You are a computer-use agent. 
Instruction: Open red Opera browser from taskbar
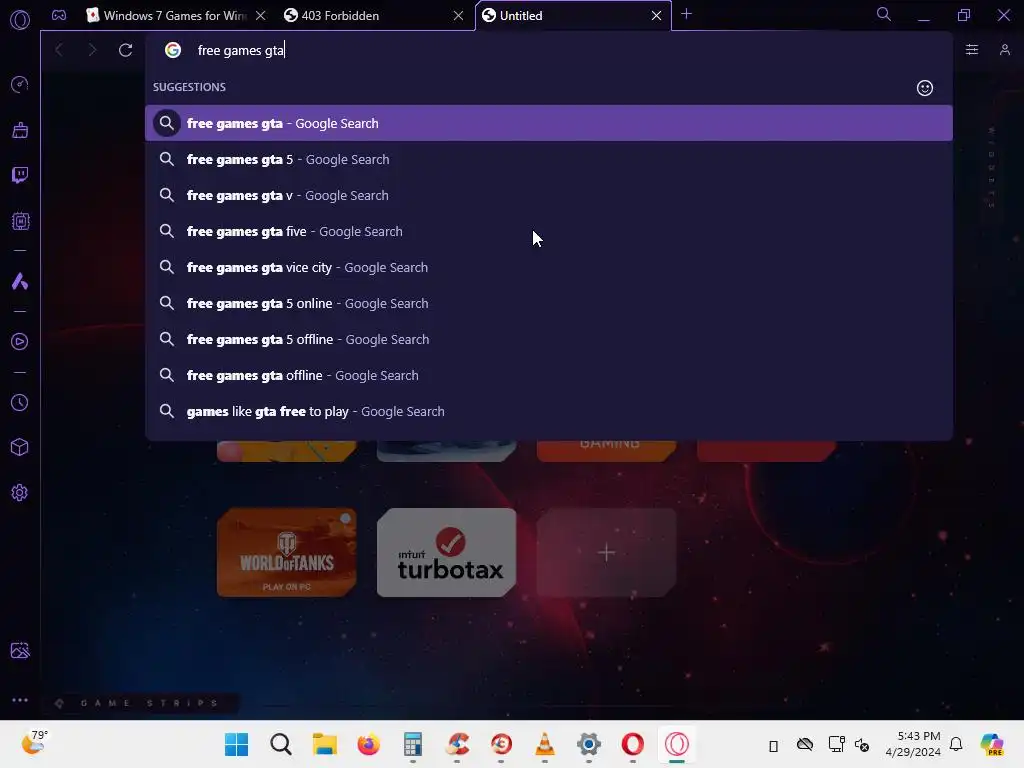click(x=632, y=744)
